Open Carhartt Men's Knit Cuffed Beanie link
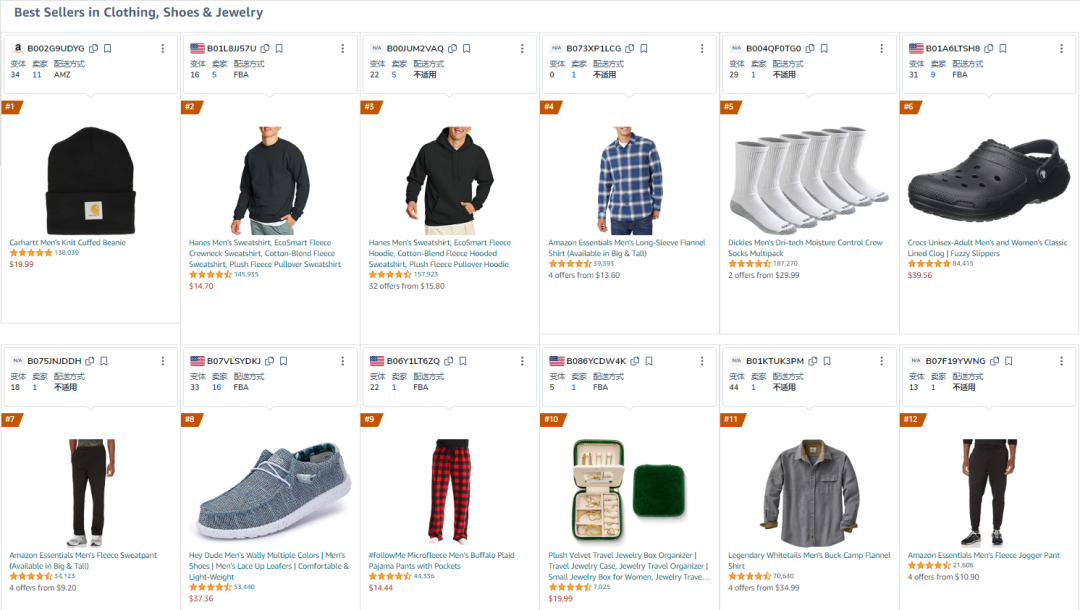 pyautogui.click(x=68, y=242)
